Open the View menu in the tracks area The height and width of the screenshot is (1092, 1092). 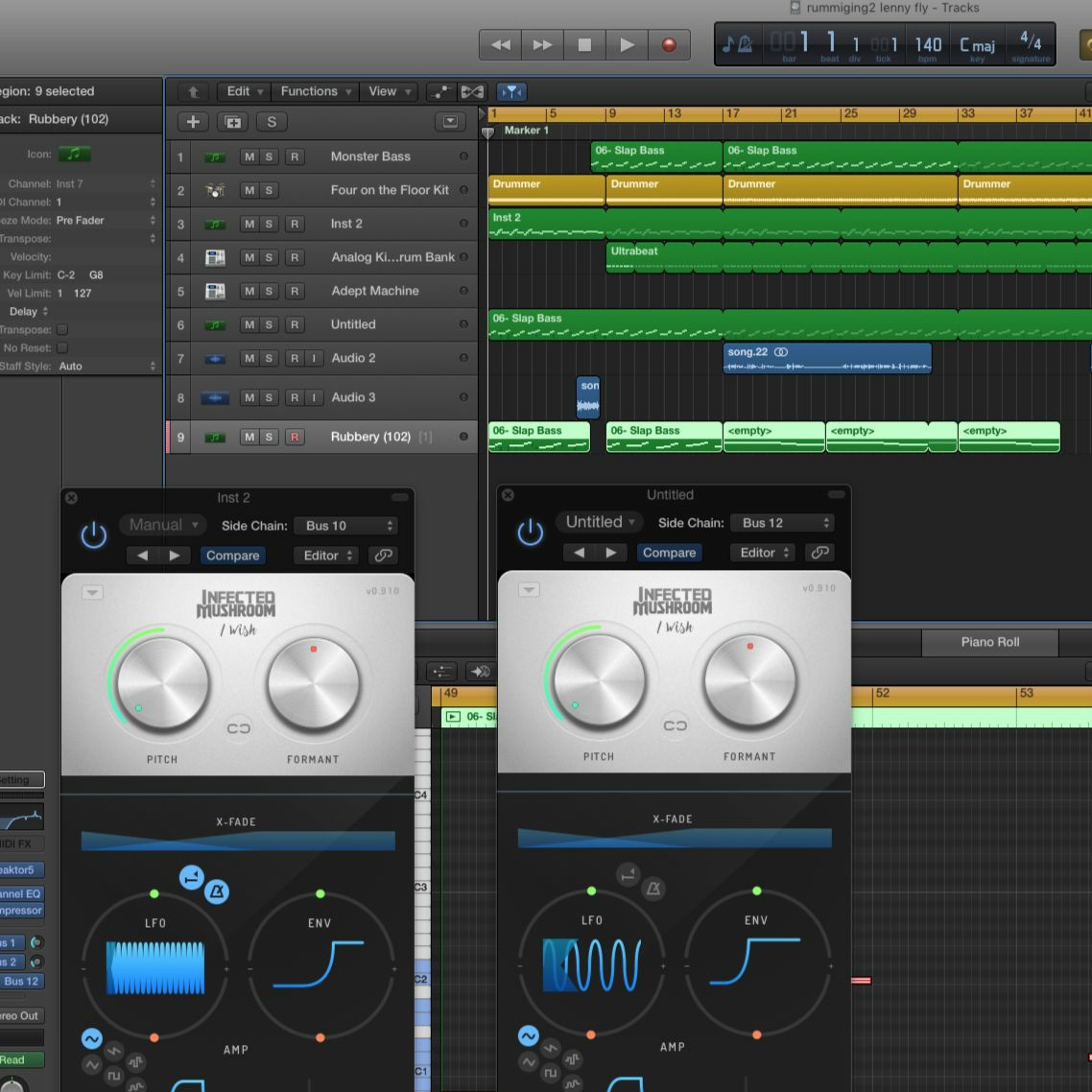tap(389, 92)
